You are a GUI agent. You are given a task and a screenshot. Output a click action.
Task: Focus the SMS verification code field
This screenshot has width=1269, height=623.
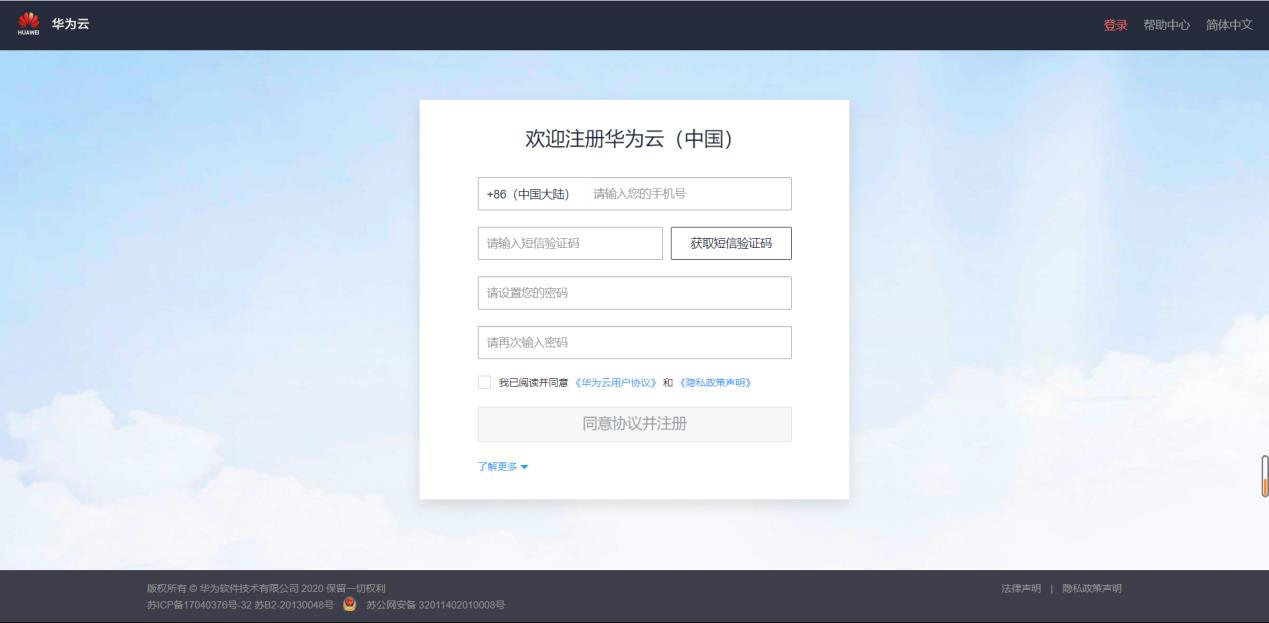[x=570, y=243]
